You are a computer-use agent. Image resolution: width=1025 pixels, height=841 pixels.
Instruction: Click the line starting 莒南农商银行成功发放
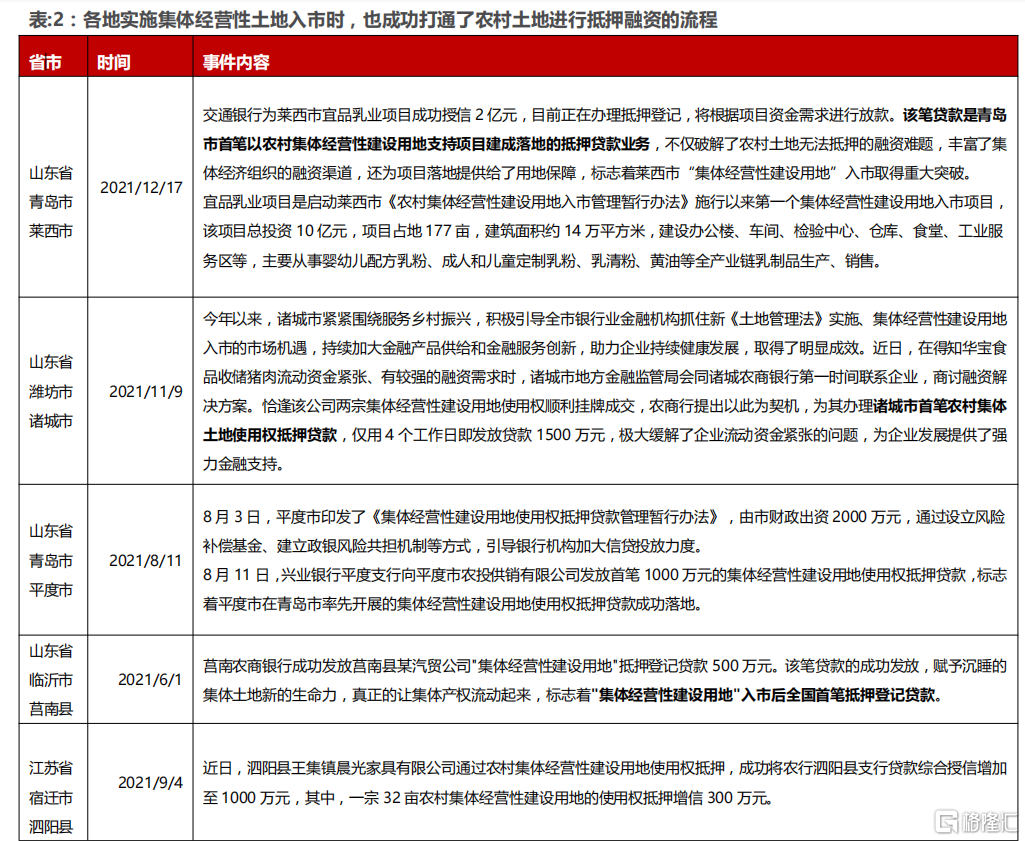point(605,666)
